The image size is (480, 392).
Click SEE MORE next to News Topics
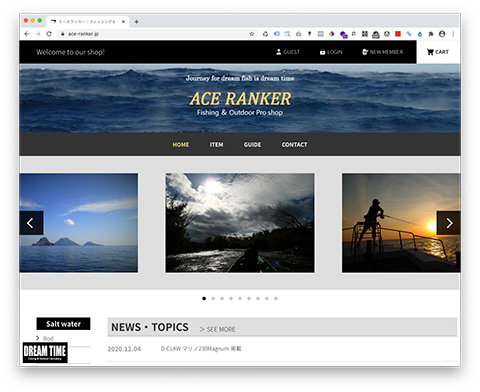[218, 329]
